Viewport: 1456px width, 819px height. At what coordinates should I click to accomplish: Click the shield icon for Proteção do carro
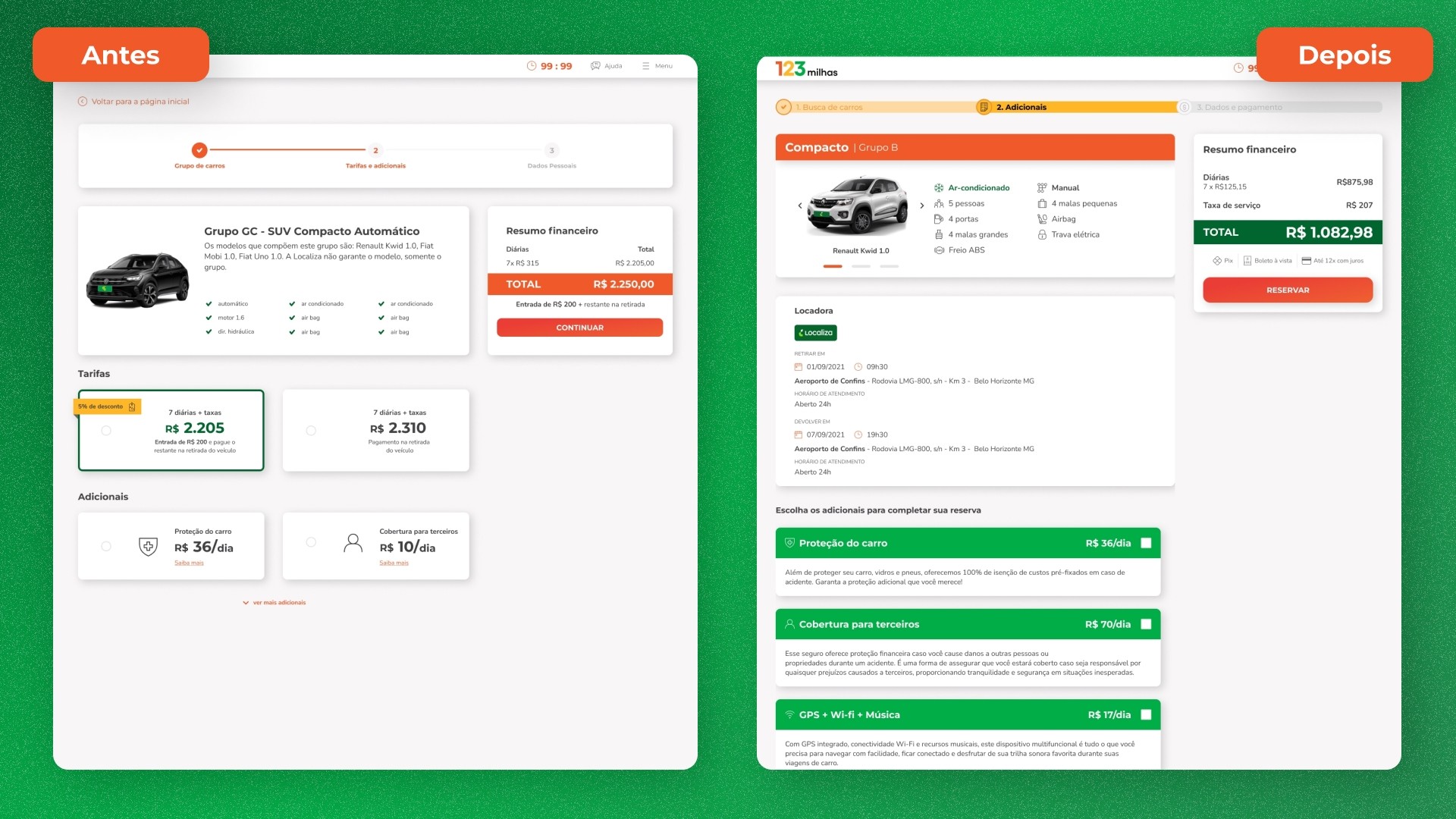[x=149, y=546]
